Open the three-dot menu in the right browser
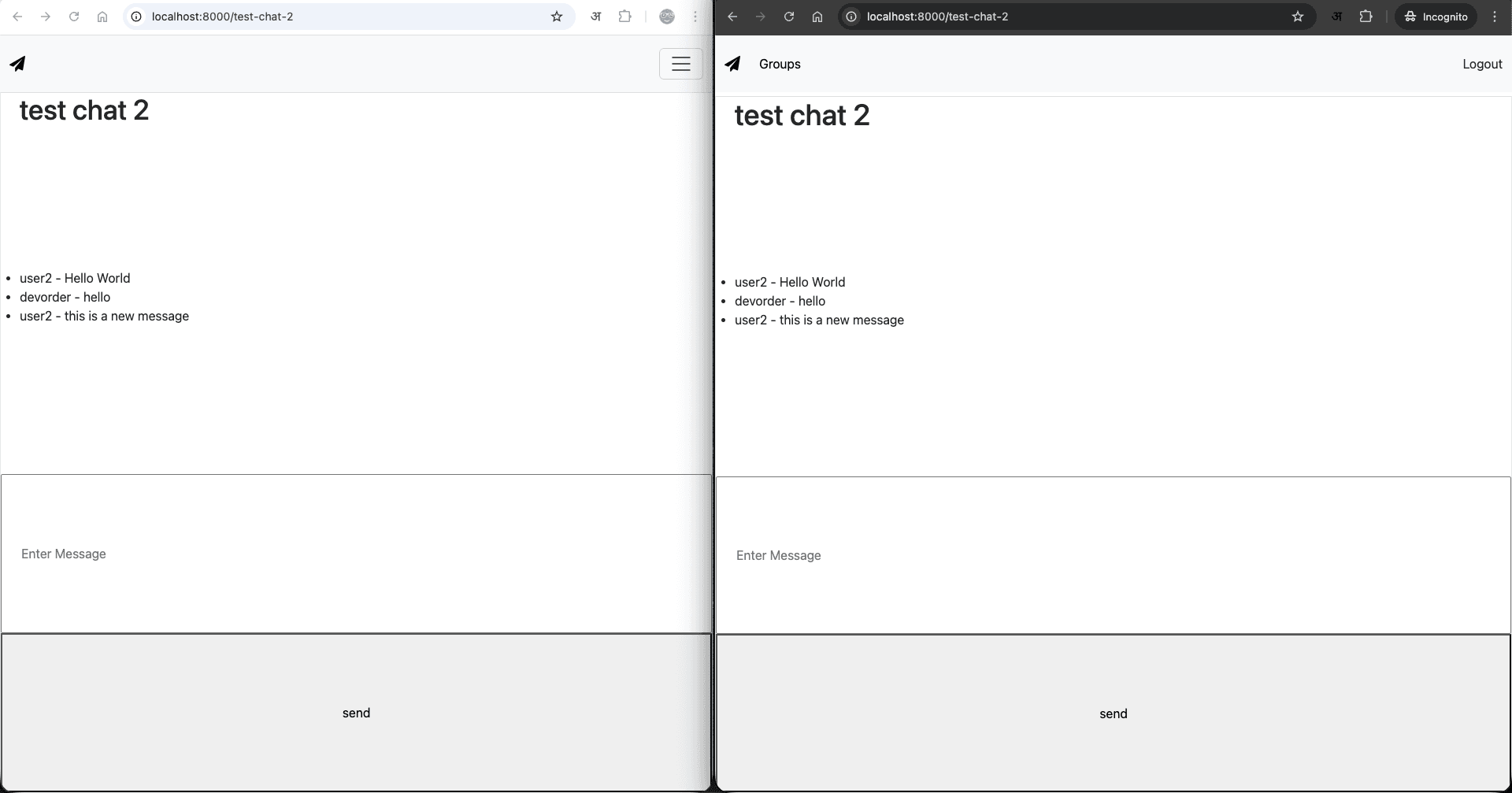 tap(1495, 16)
